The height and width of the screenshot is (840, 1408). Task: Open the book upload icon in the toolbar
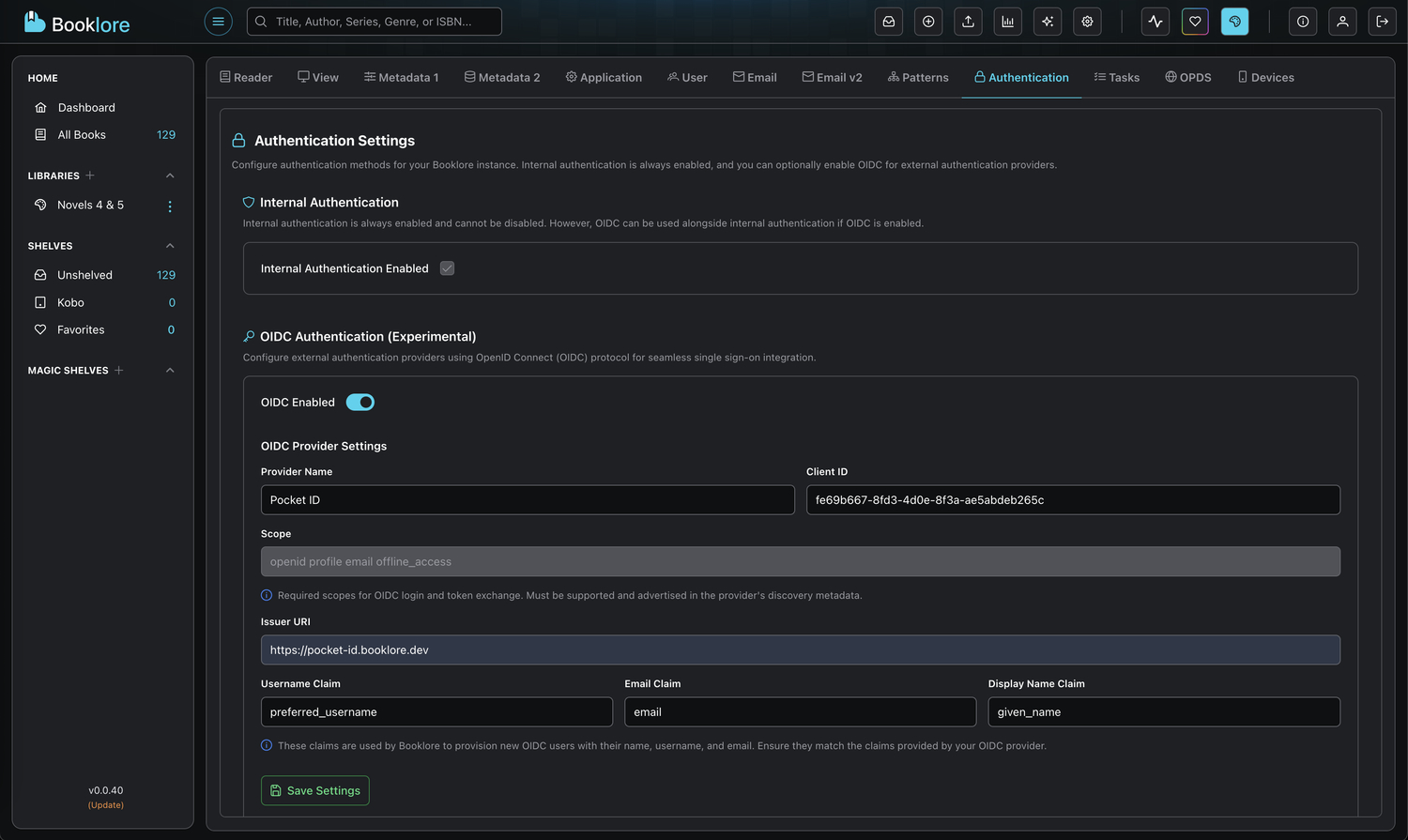point(968,21)
